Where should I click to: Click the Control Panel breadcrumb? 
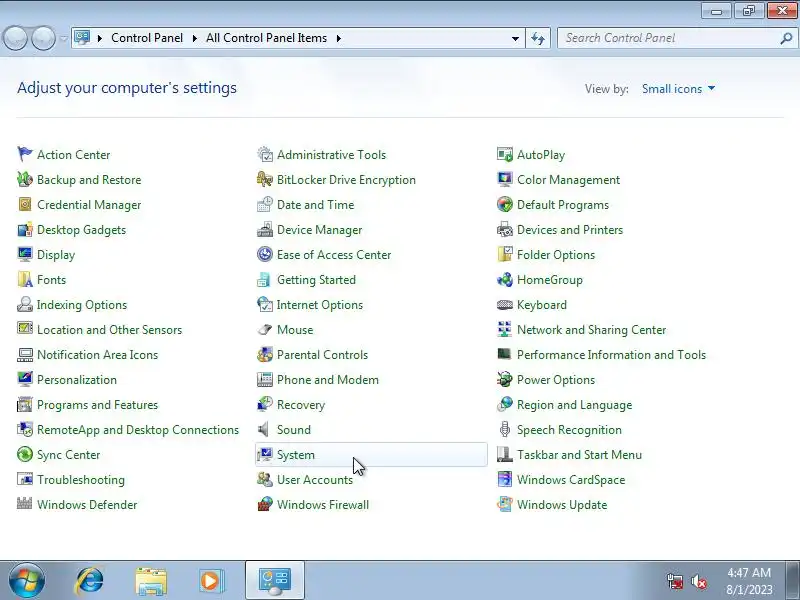(147, 38)
